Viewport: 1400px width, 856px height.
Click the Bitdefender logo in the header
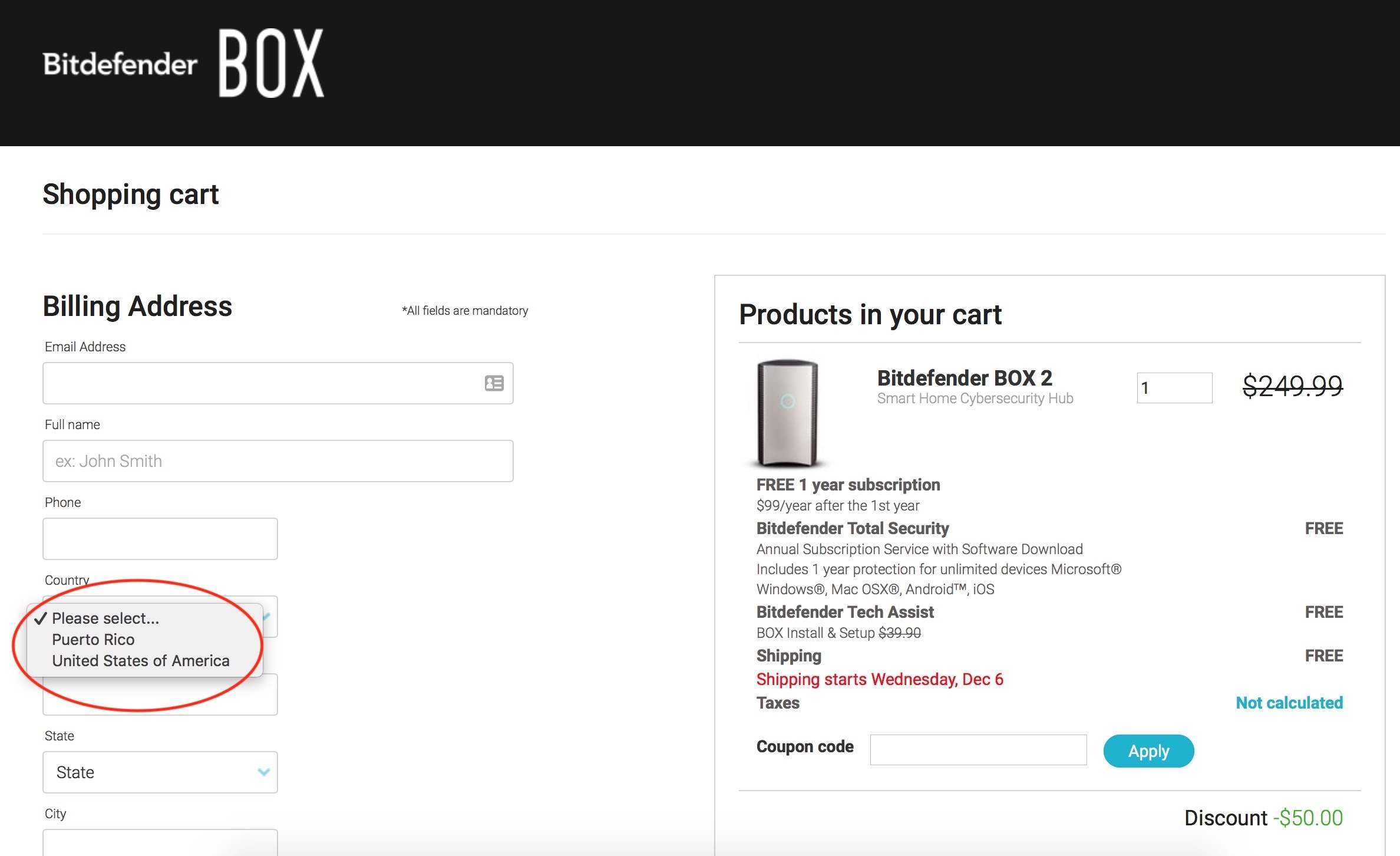[x=120, y=64]
